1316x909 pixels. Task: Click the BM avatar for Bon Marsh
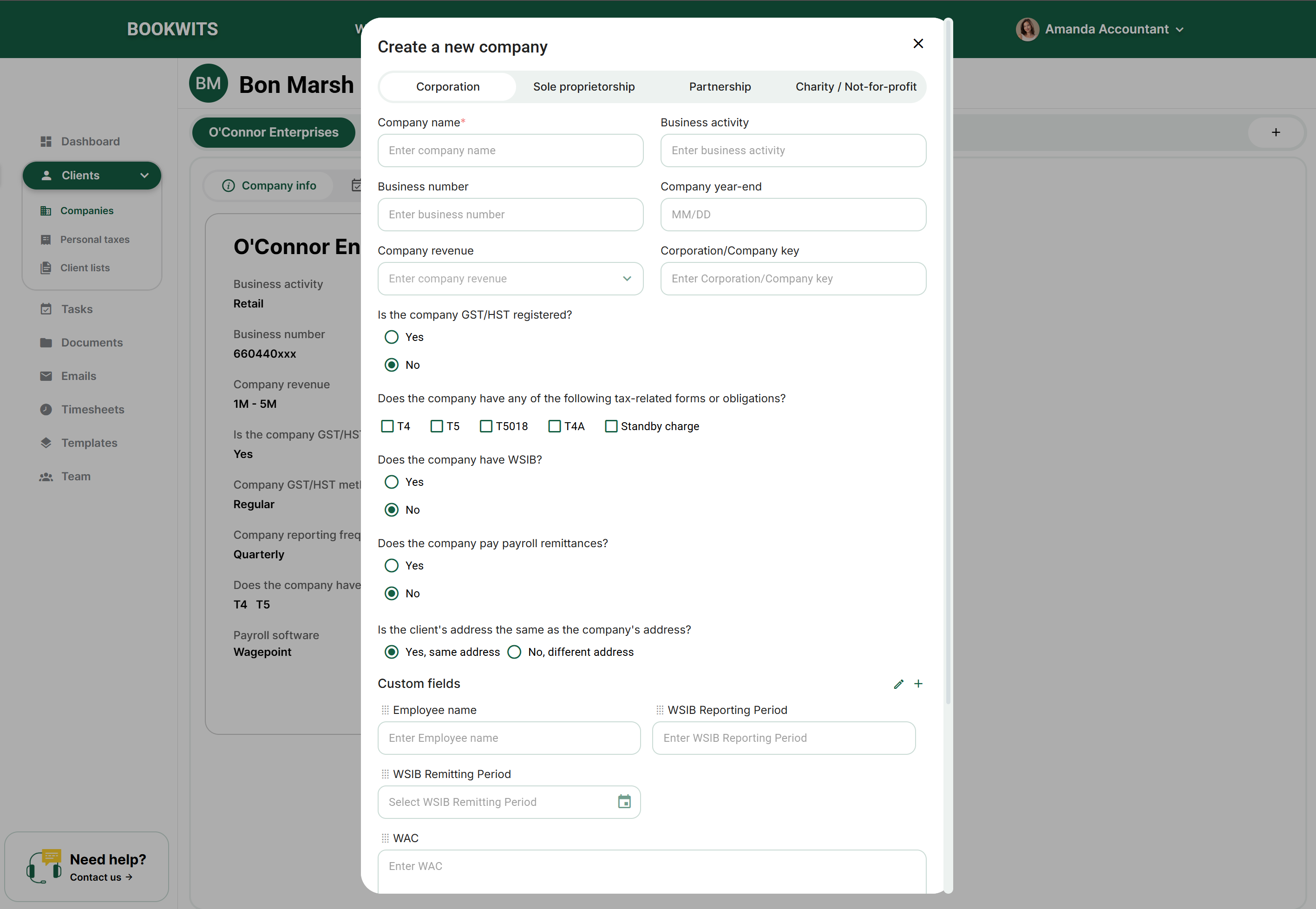(209, 84)
